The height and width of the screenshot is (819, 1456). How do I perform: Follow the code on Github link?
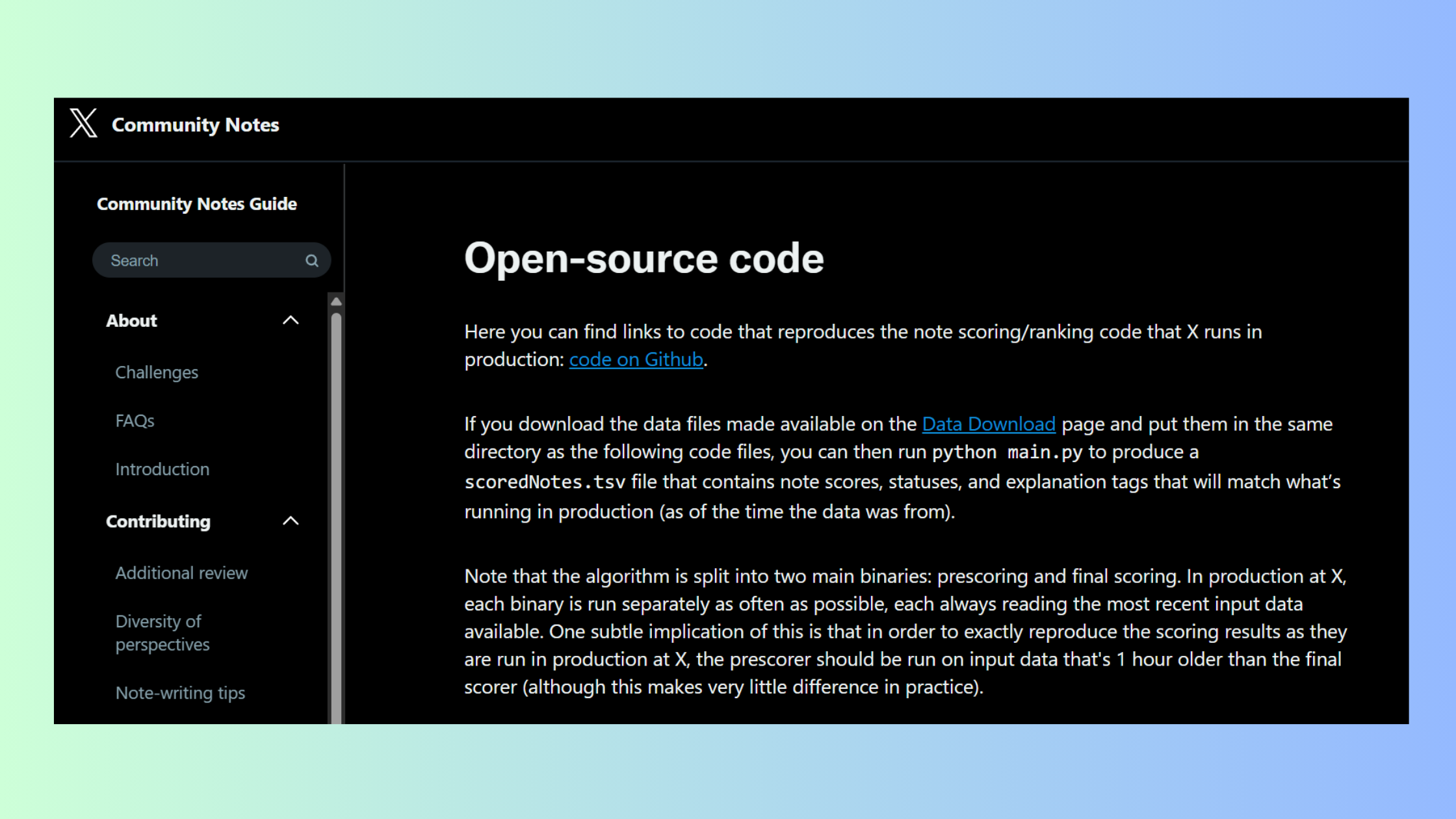point(636,359)
